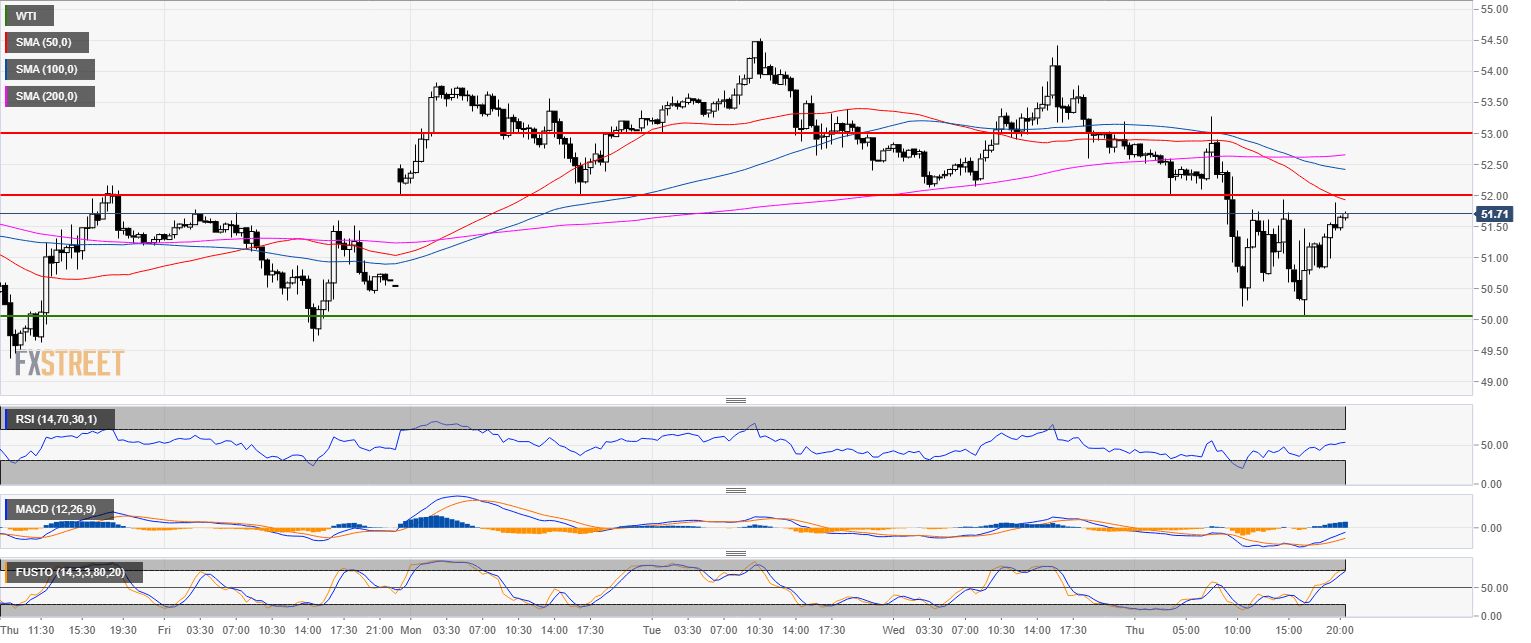
Task: Click the FXSTREET watermark logo
Action: (69, 363)
